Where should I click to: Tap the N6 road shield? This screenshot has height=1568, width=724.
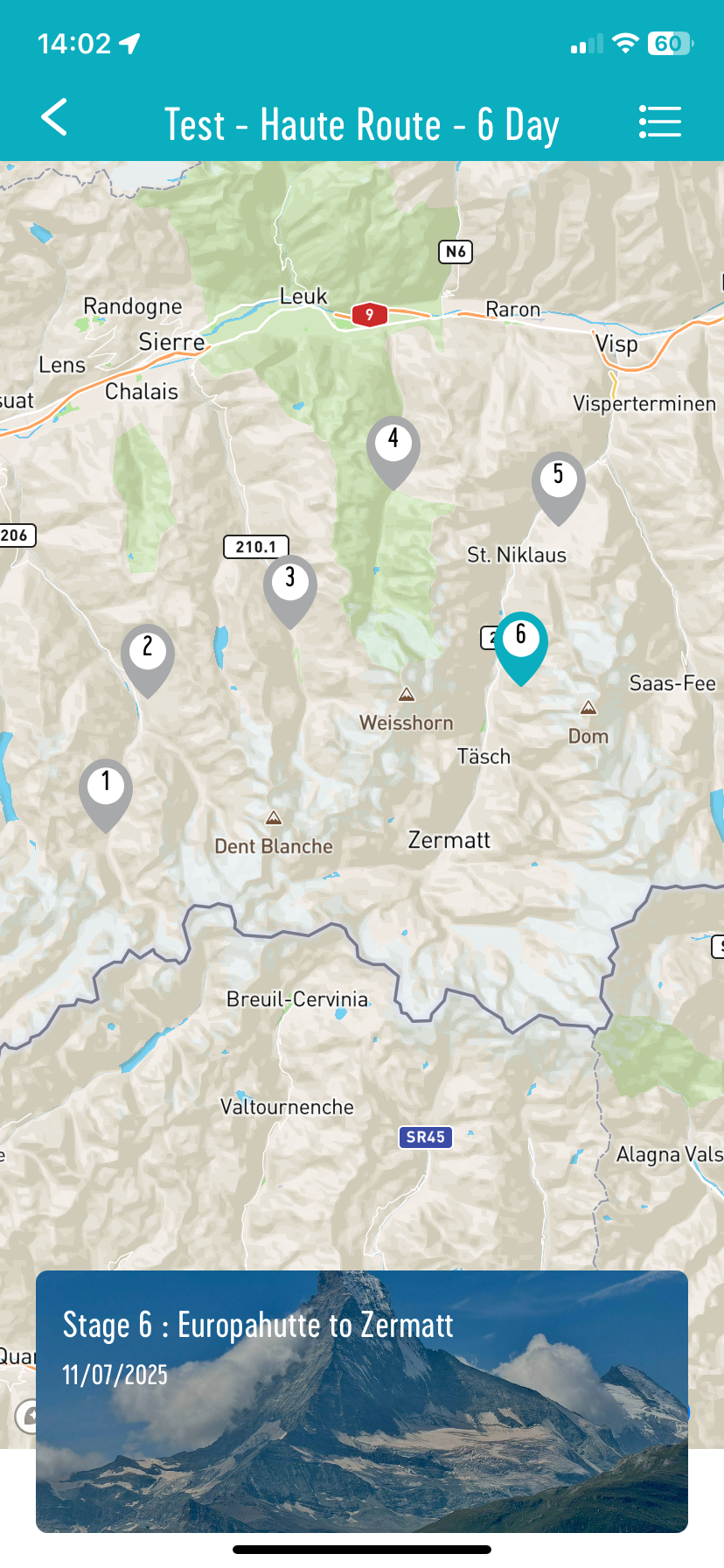(x=456, y=252)
